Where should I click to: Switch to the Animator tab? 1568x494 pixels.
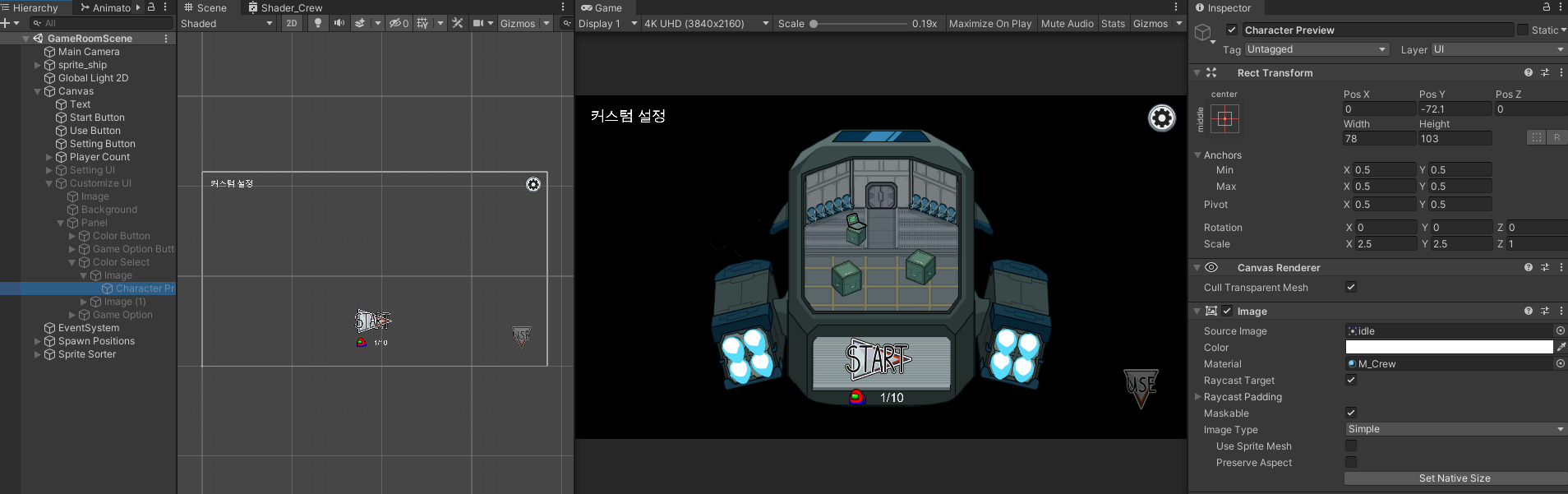pos(106,7)
